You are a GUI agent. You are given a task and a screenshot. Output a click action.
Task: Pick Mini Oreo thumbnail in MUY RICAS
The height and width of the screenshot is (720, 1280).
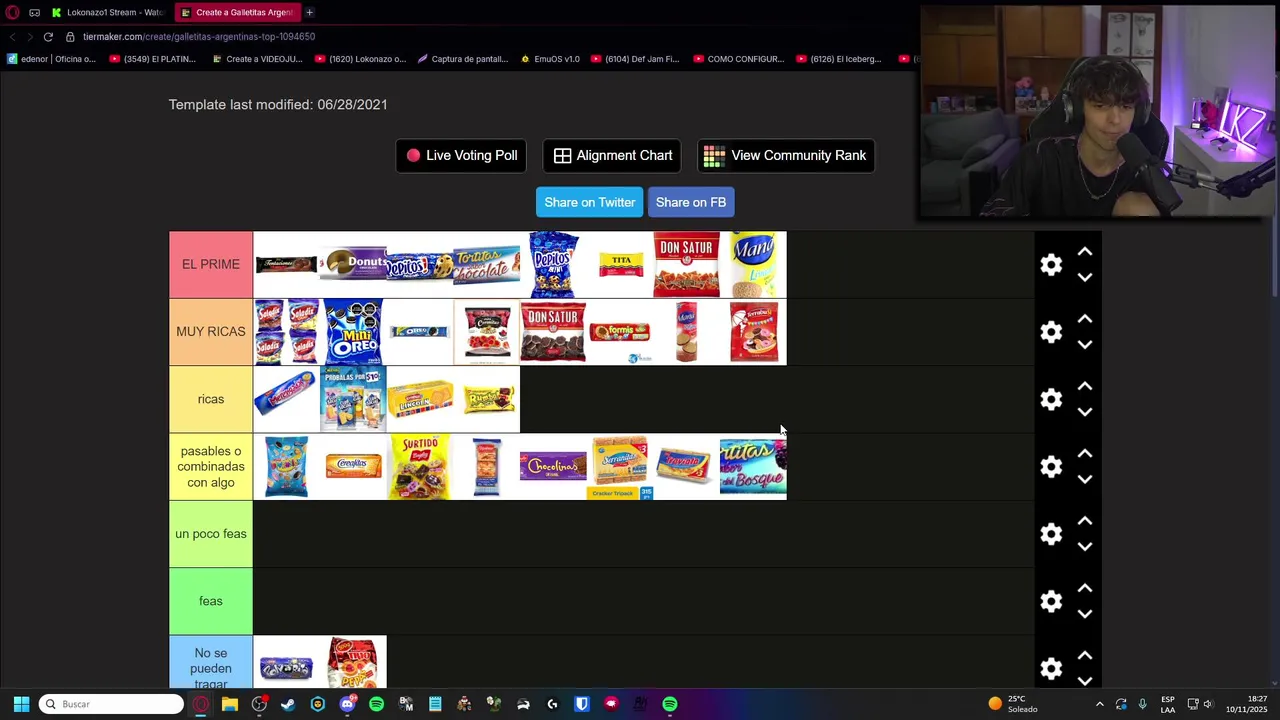(353, 332)
